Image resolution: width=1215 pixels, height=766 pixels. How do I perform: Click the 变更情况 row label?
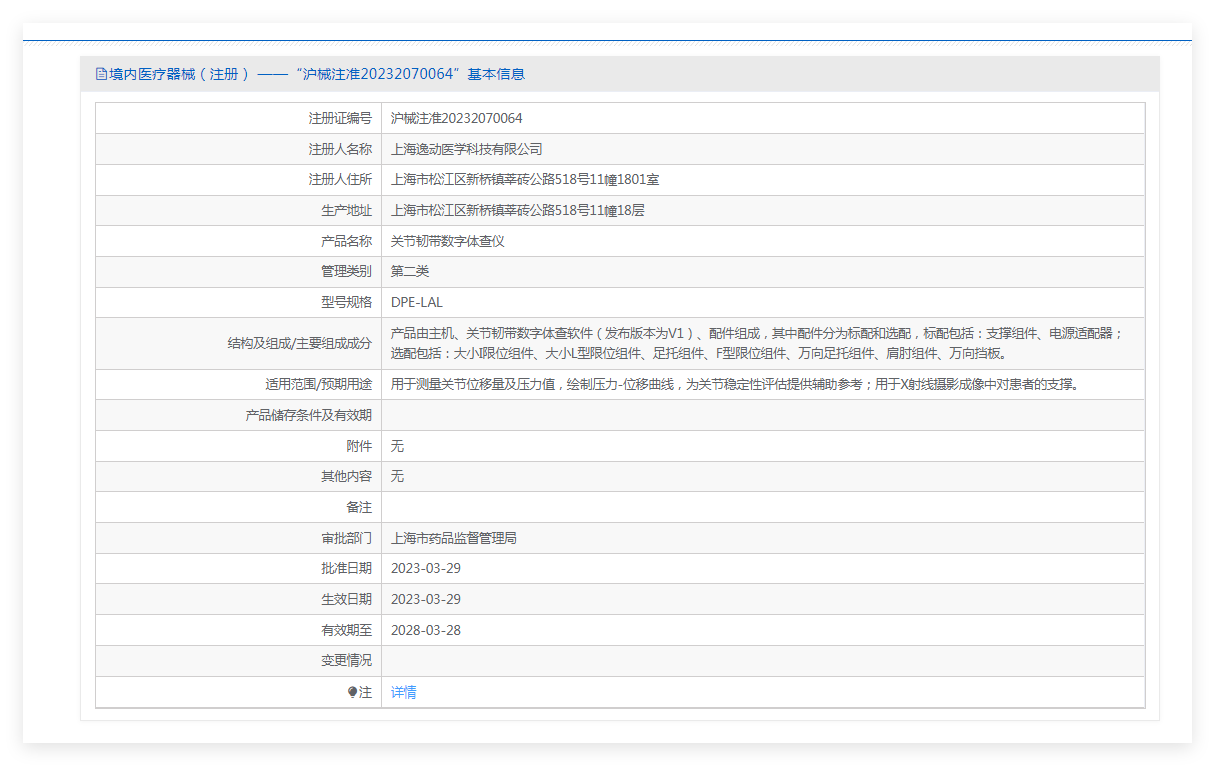click(x=346, y=660)
